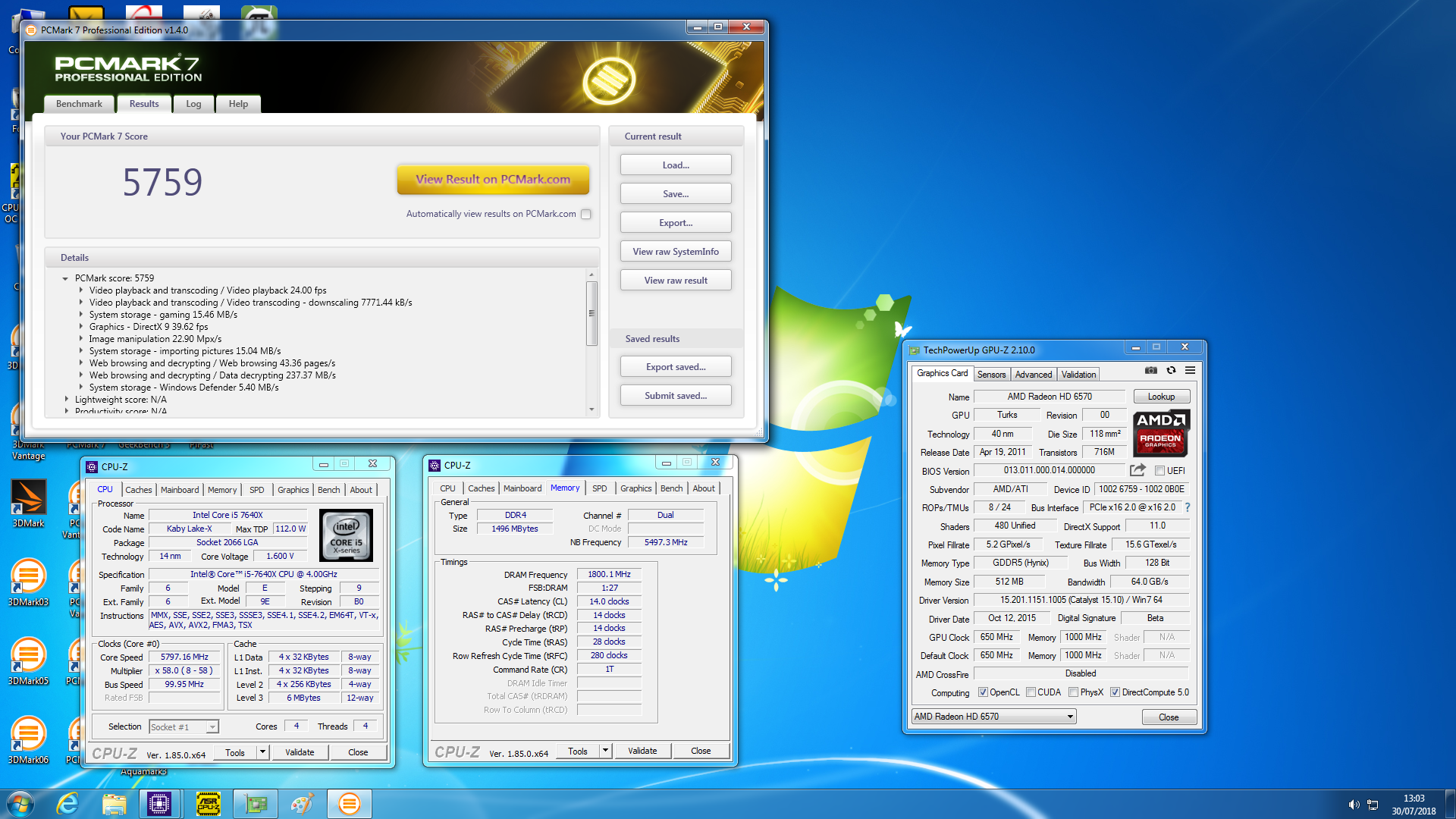Click the Details list scrollbar thumb
Viewport: 1456px width, 819px height.
pyautogui.click(x=591, y=313)
